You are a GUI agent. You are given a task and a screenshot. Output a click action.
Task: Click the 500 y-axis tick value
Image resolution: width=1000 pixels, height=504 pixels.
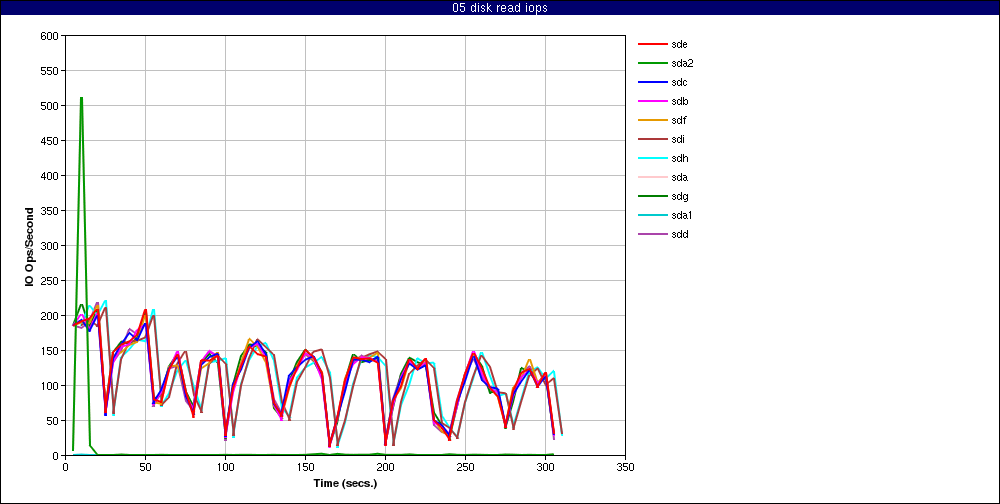pos(50,106)
